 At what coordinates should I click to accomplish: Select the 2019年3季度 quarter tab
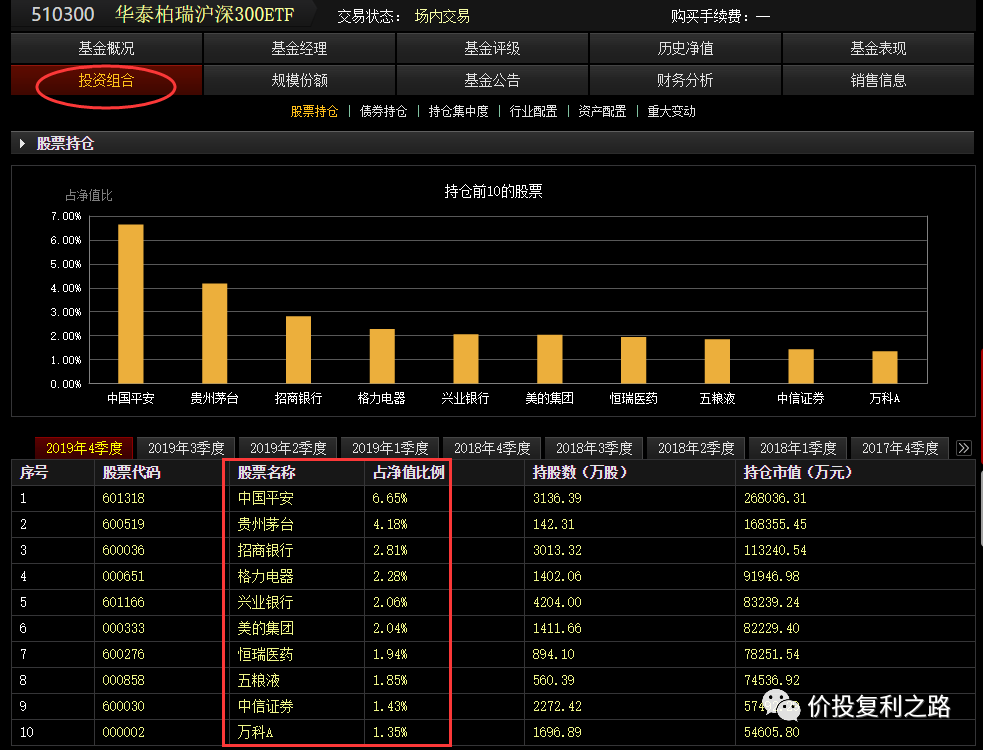186,448
